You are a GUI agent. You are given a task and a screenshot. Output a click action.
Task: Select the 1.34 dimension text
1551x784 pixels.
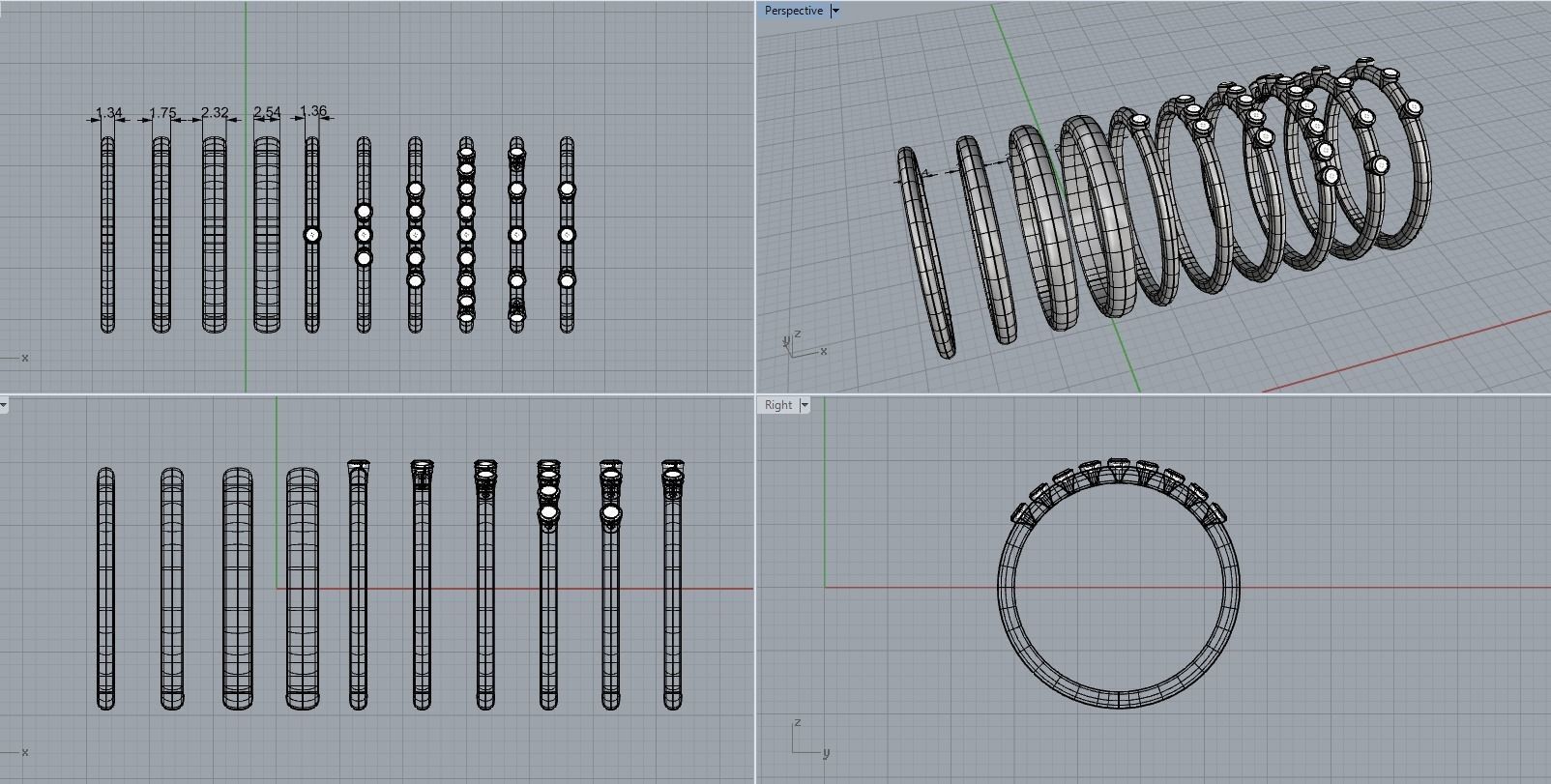click(109, 113)
